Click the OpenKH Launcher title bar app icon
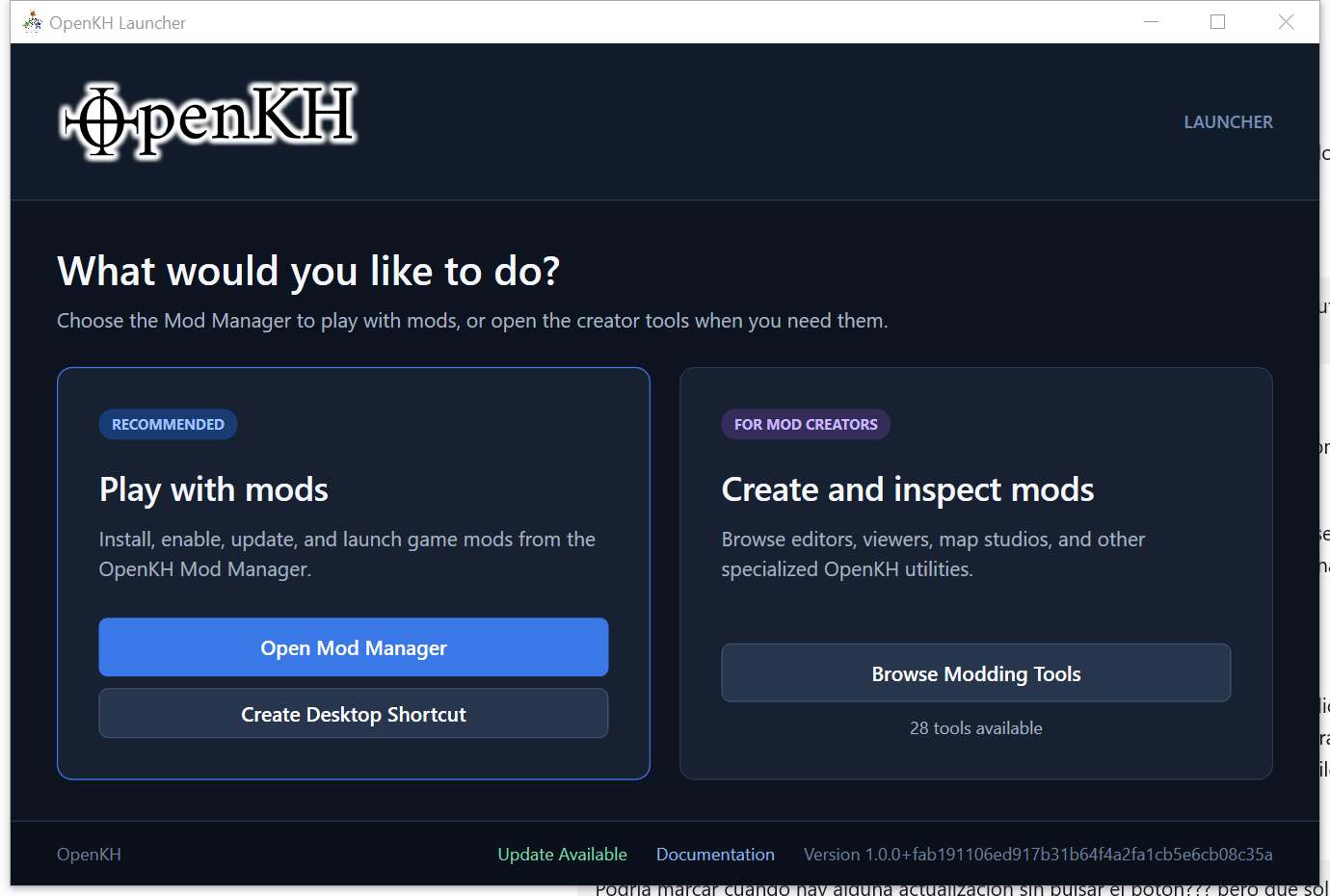The height and width of the screenshot is (896, 1330). pyautogui.click(x=33, y=22)
